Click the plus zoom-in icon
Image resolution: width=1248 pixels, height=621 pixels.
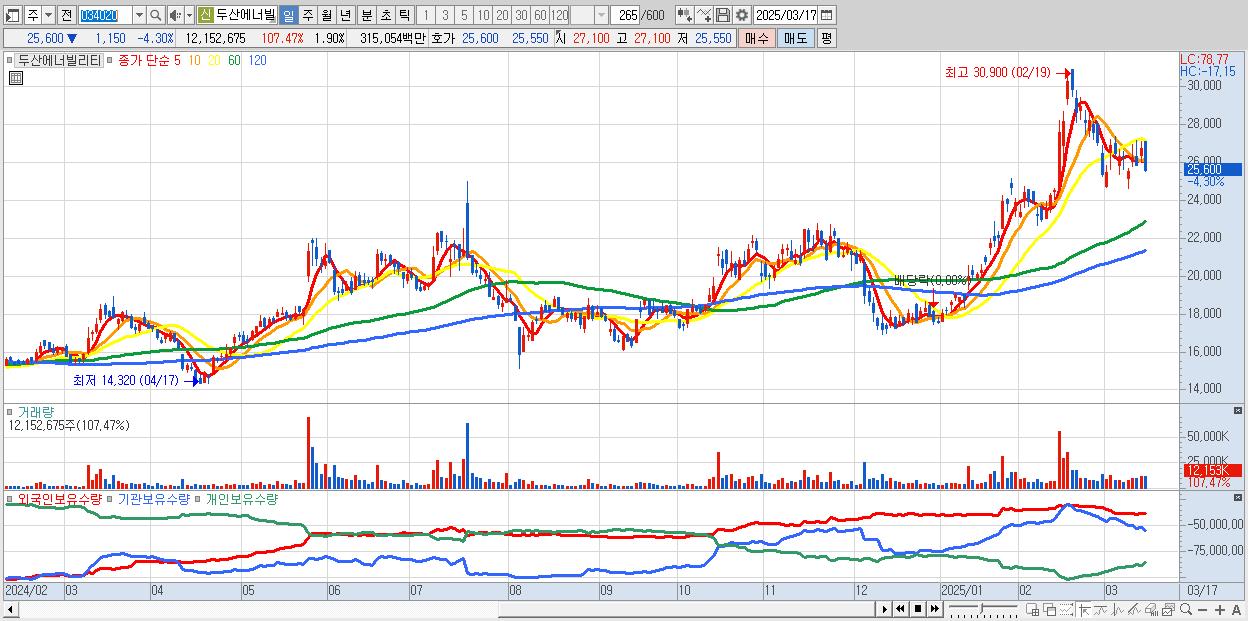[1220, 609]
